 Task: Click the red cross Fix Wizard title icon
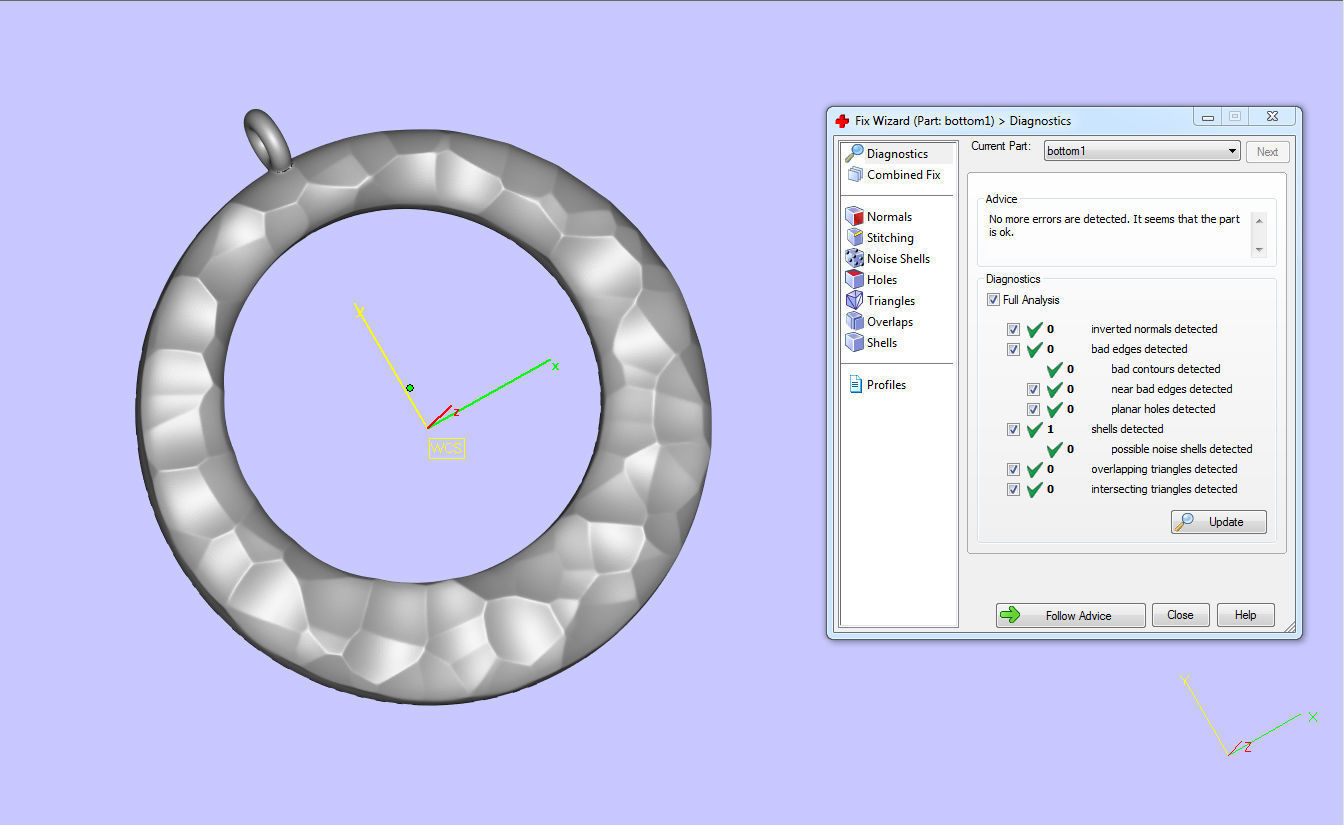[x=842, y=120]
